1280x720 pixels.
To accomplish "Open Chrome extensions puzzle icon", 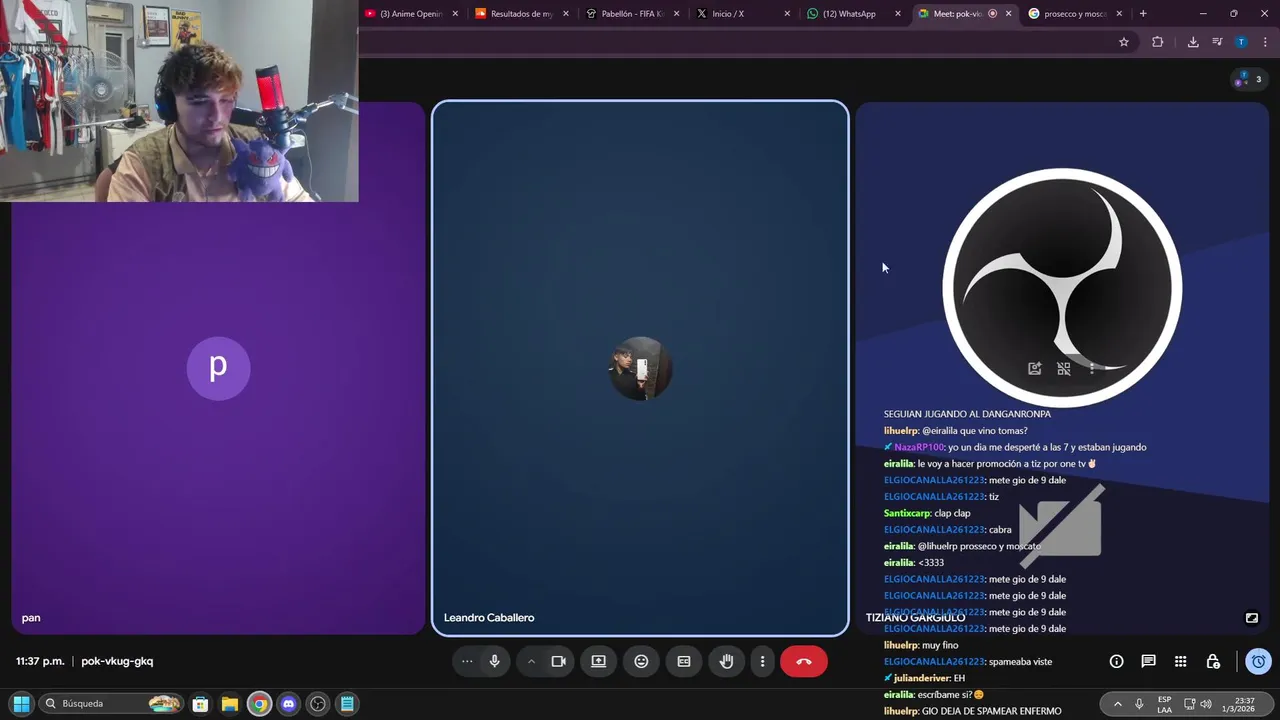I will (x=1158, y=42).
